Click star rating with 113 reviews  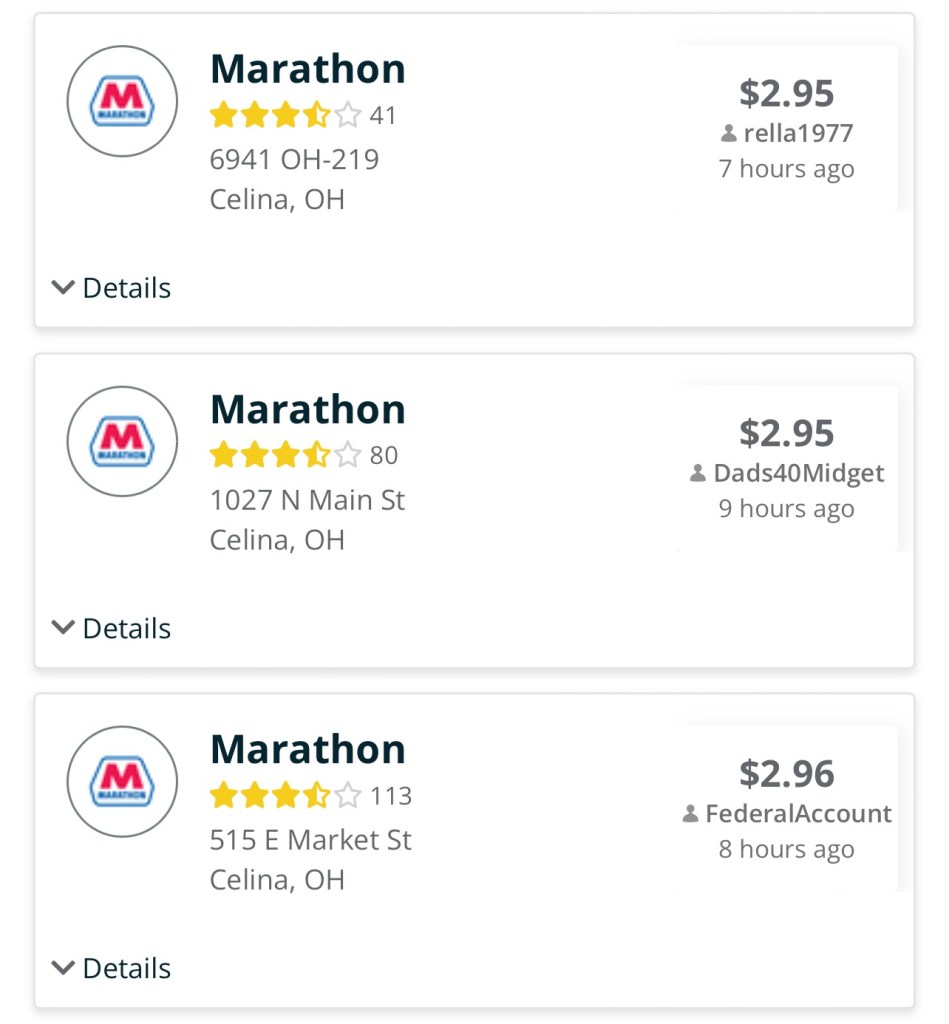point(284,796)
